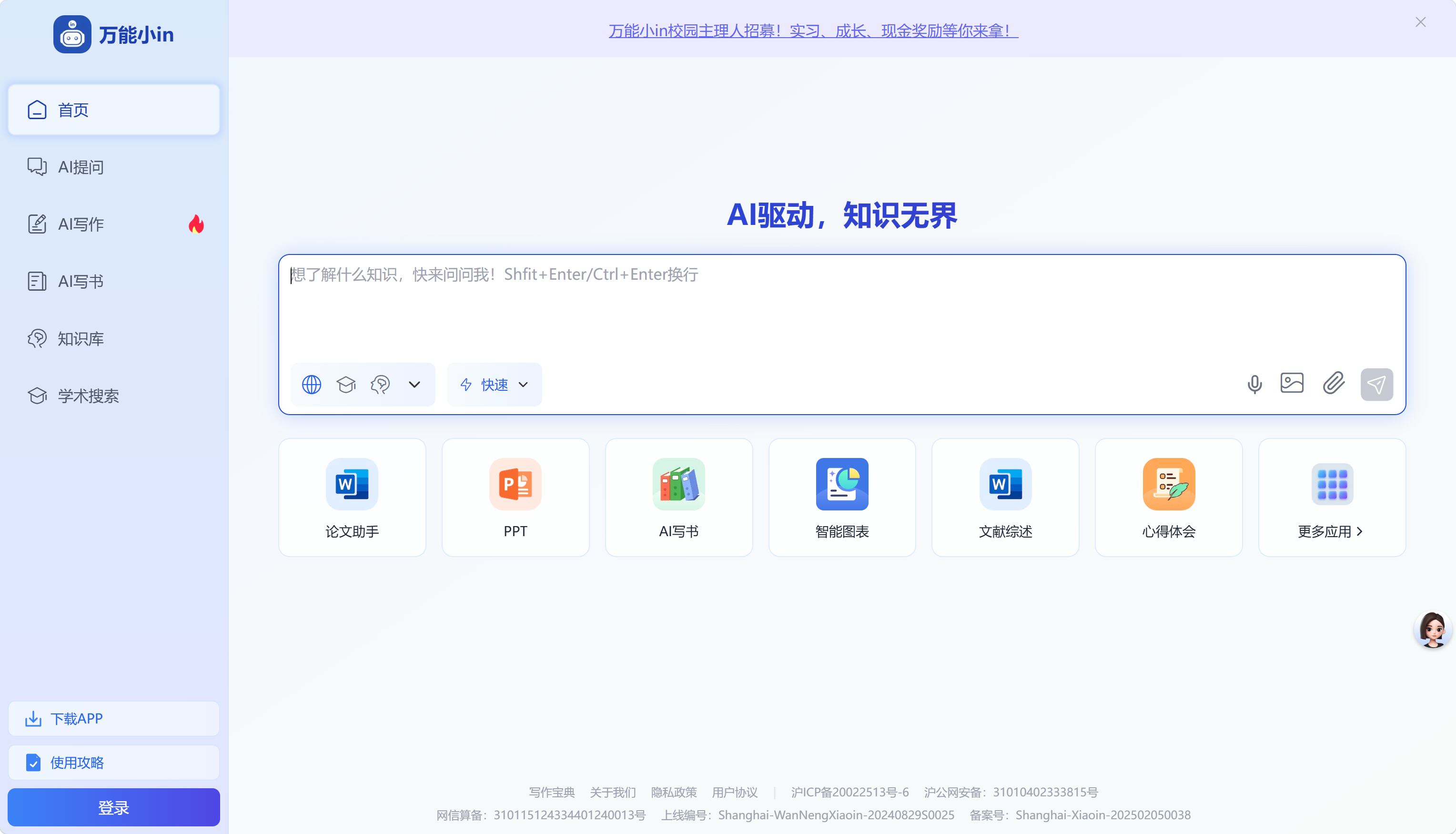This screenshot has height=834, width=1456.
Task: Open the 写作宝典 footer link
Action: (x=552, y=792)
